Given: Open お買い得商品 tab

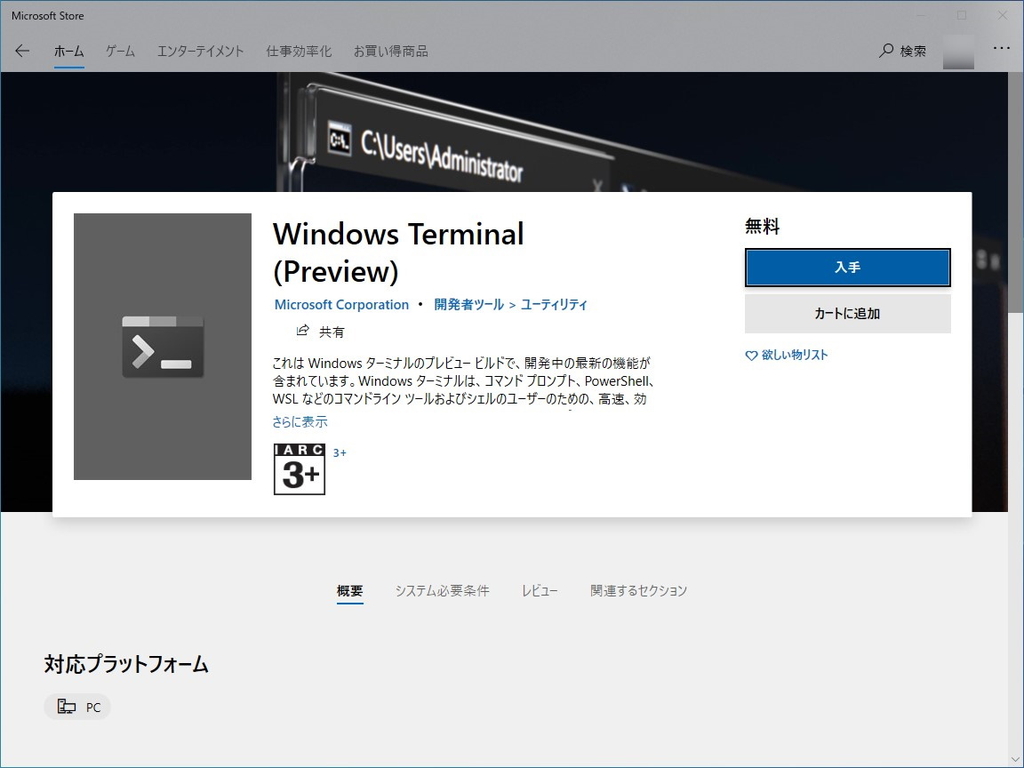Looking at the screenshot, I should point(391,51).
